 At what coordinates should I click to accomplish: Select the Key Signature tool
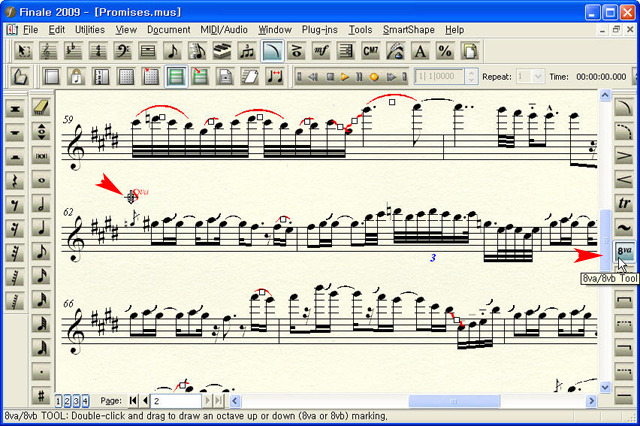(x=73, y=51)
